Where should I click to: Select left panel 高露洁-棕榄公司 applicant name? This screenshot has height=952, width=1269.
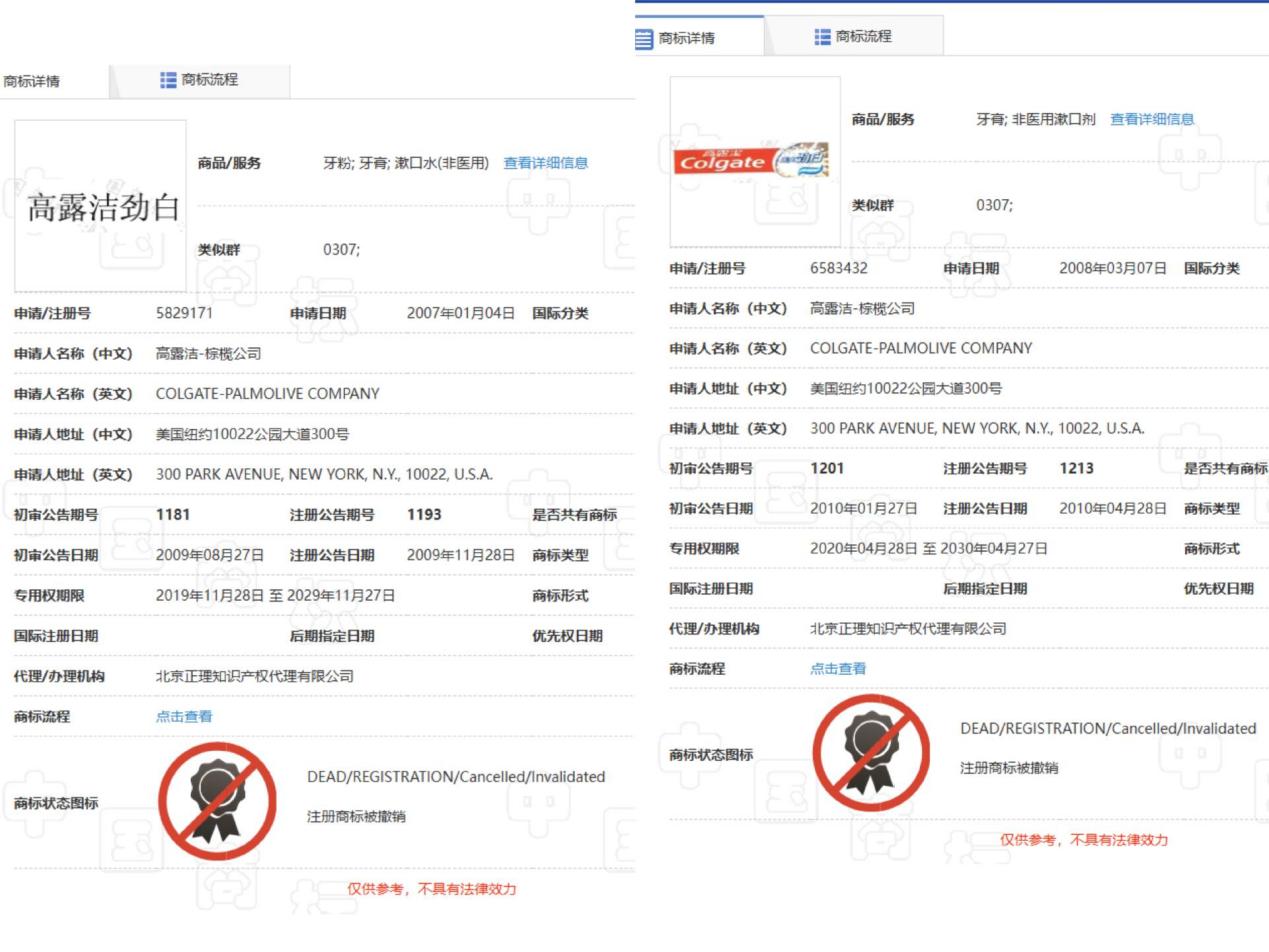pos(208,354)
